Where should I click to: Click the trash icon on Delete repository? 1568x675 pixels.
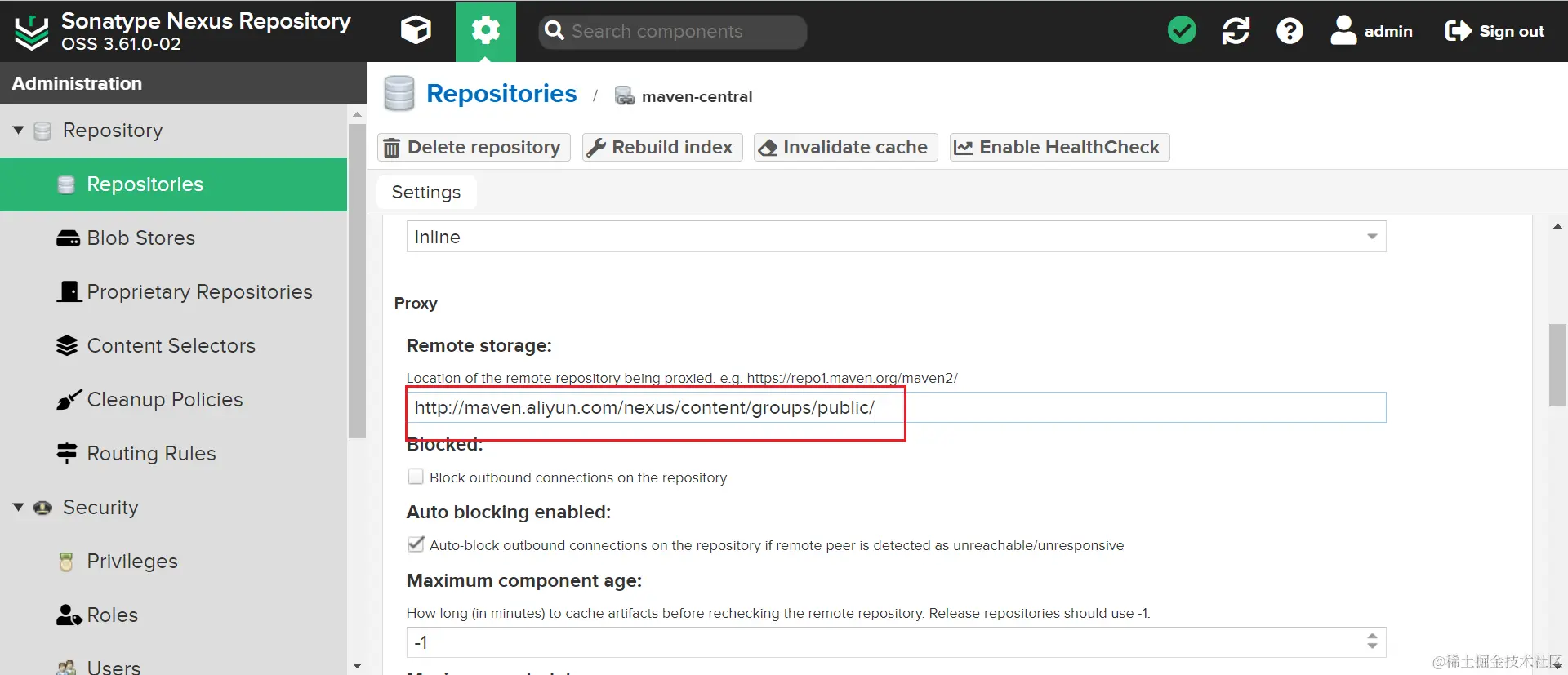coord(392,148)
